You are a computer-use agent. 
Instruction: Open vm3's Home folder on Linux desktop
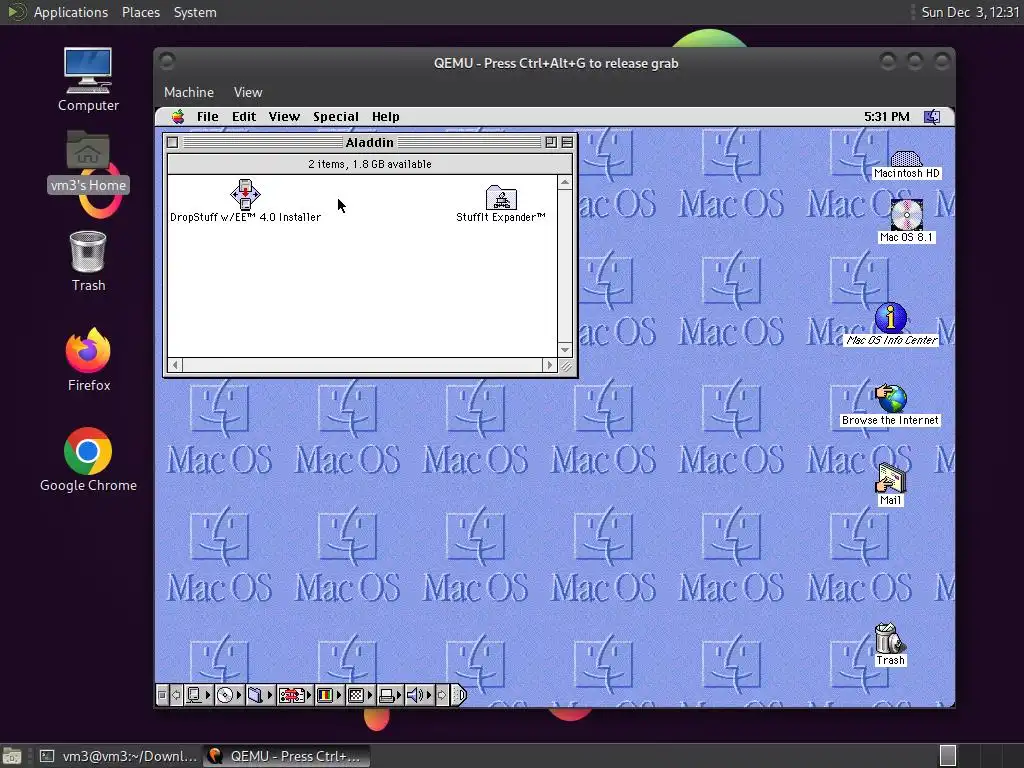88,161
